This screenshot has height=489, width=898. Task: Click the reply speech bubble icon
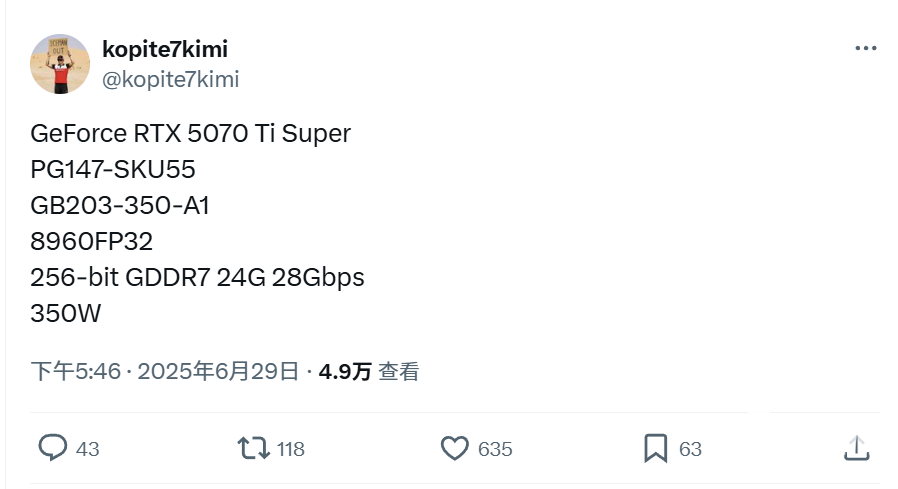click(52, 448)
